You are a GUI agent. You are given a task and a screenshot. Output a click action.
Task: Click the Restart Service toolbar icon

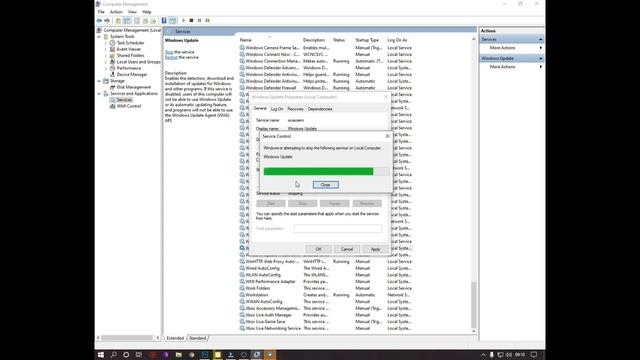click(x=208, y=20)
